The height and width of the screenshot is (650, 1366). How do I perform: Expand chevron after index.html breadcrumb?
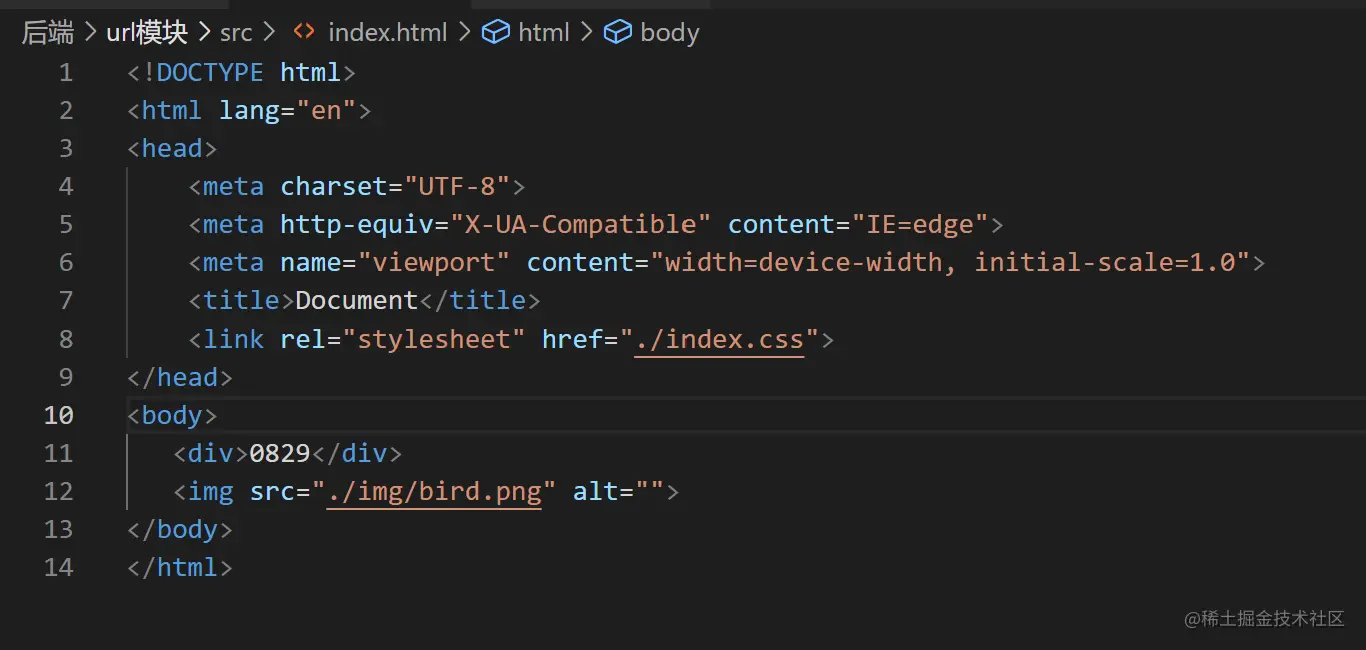click(x=464, y=33)
